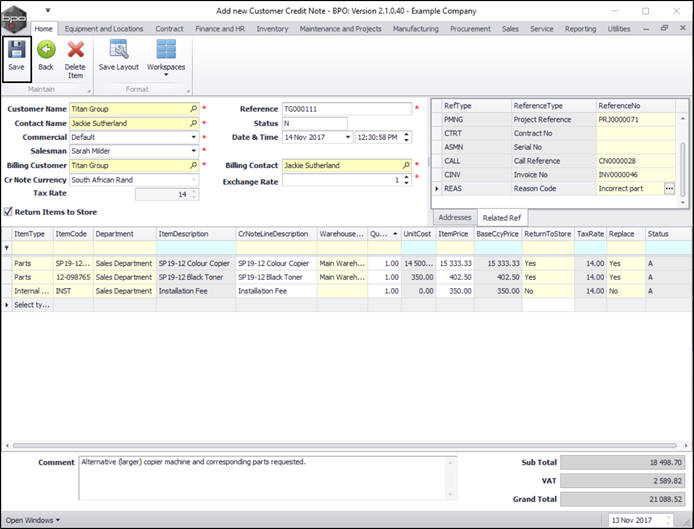Click the Qu... quantity column header

tap(384, 234)
